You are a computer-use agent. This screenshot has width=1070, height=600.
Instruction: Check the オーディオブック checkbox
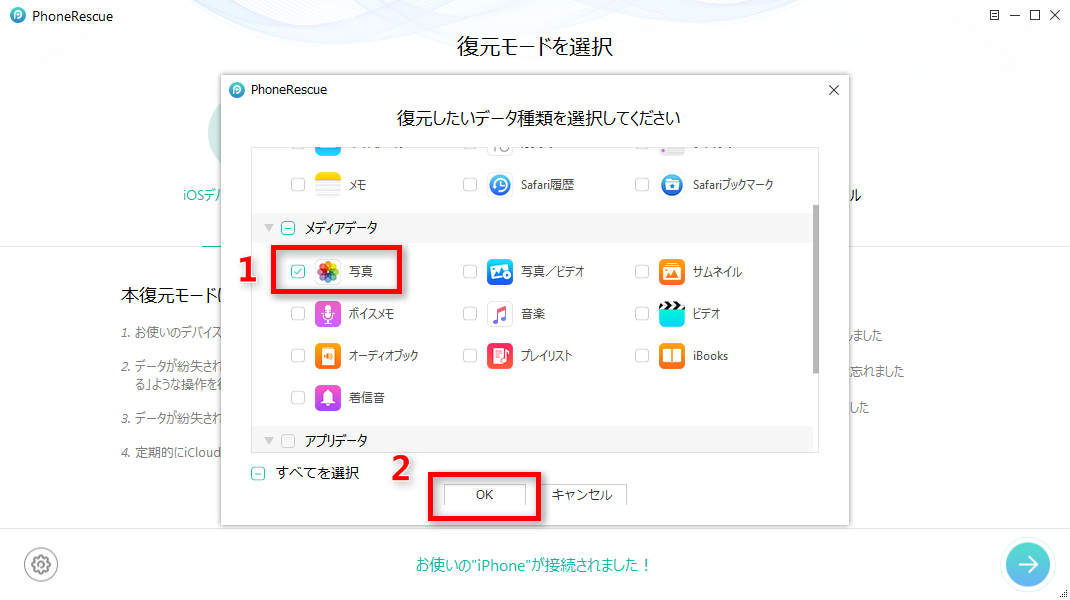(x=298, y=356)
